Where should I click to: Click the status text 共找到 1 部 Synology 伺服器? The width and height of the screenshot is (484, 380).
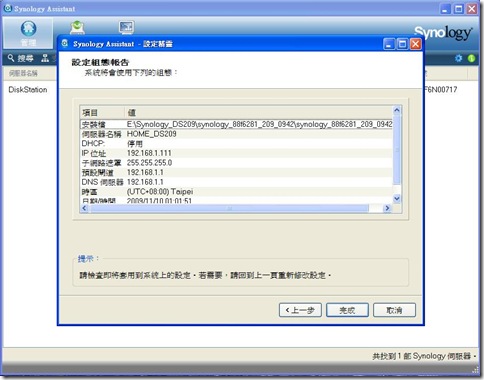pyautogui.click(x=424, y=356)
